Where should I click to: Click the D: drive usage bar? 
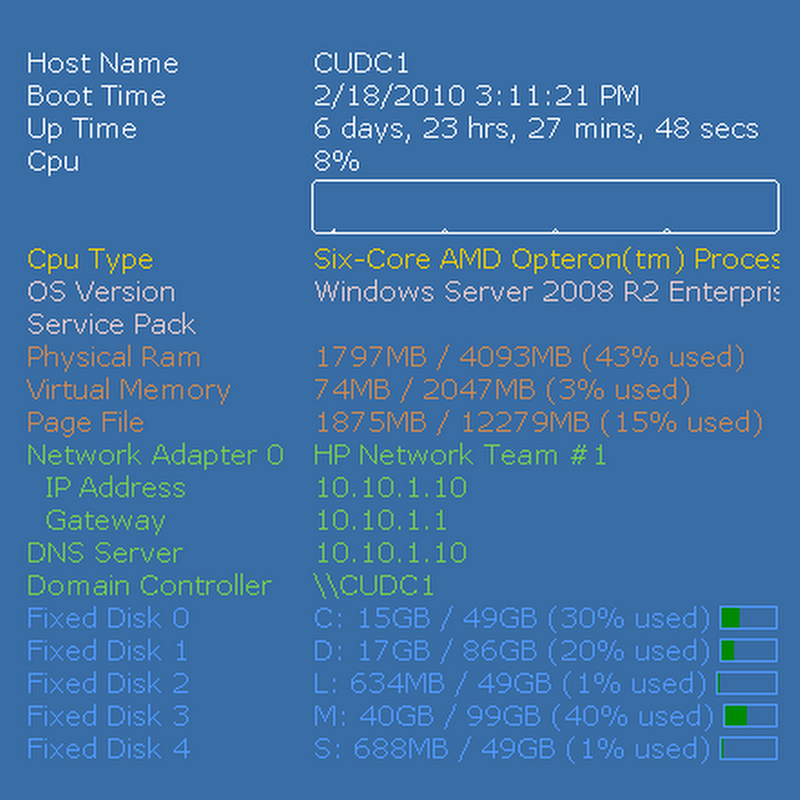[x=749, y=651]
